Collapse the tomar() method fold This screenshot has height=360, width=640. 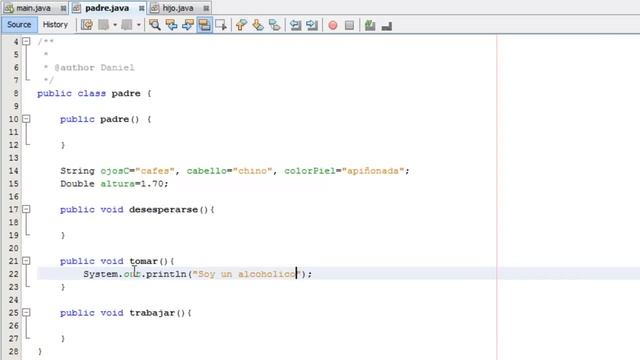(26, 260)
